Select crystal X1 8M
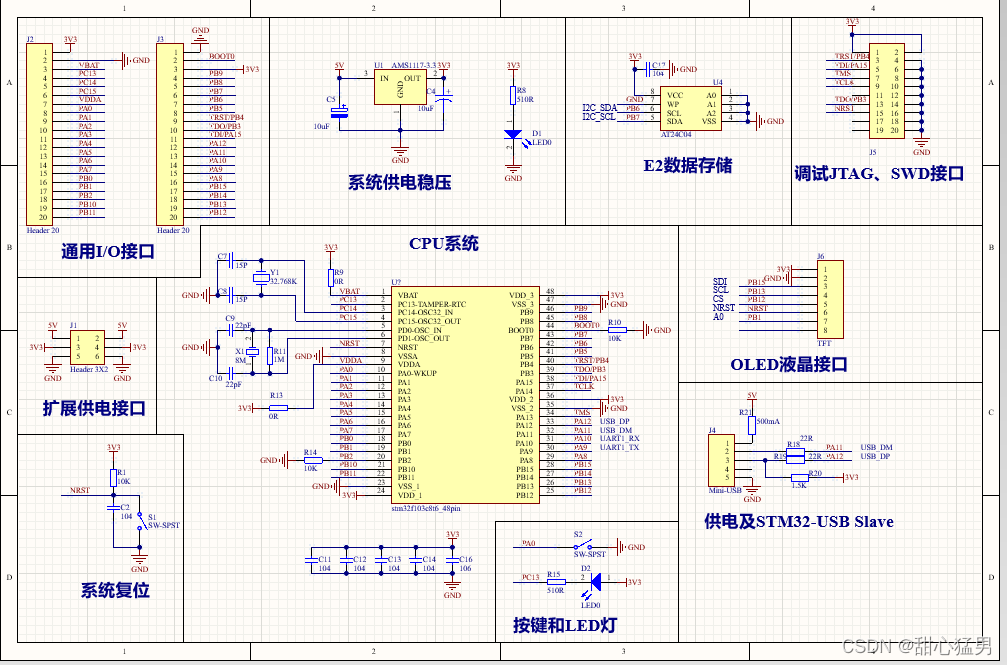The image size is (1007, 665). [252, 351]
